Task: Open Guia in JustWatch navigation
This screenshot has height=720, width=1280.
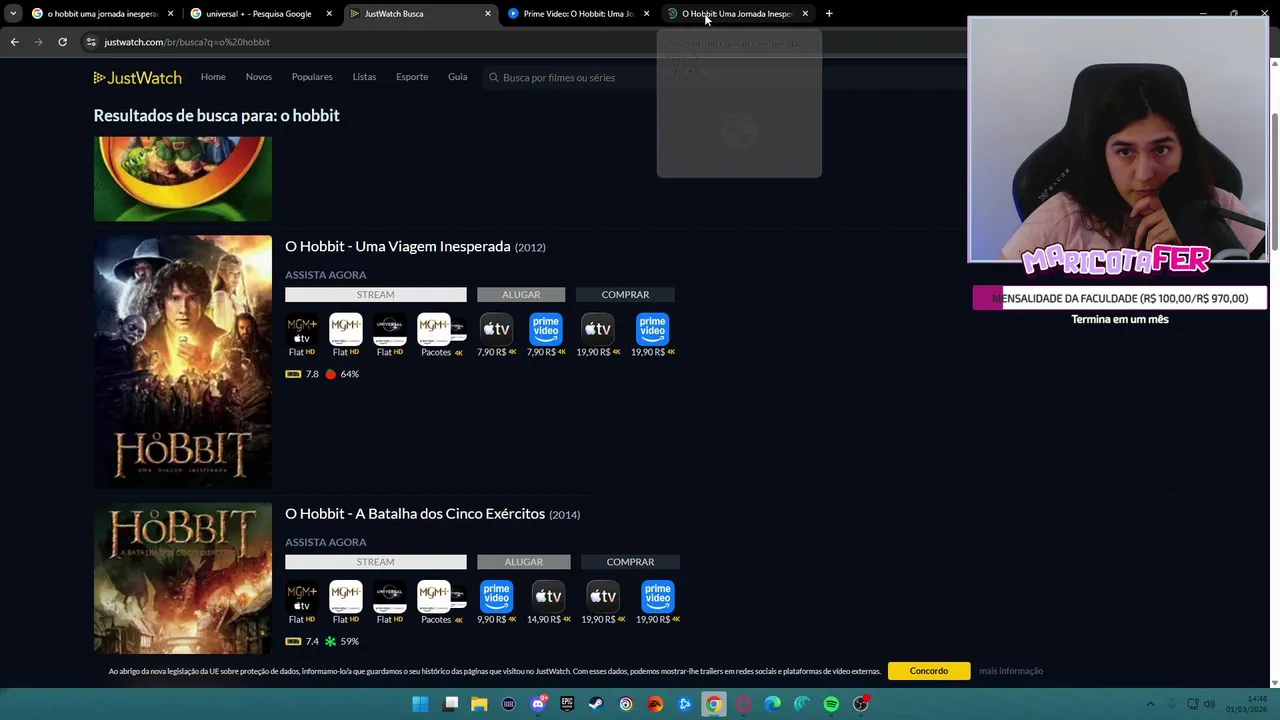Action: tap(457, 77)
